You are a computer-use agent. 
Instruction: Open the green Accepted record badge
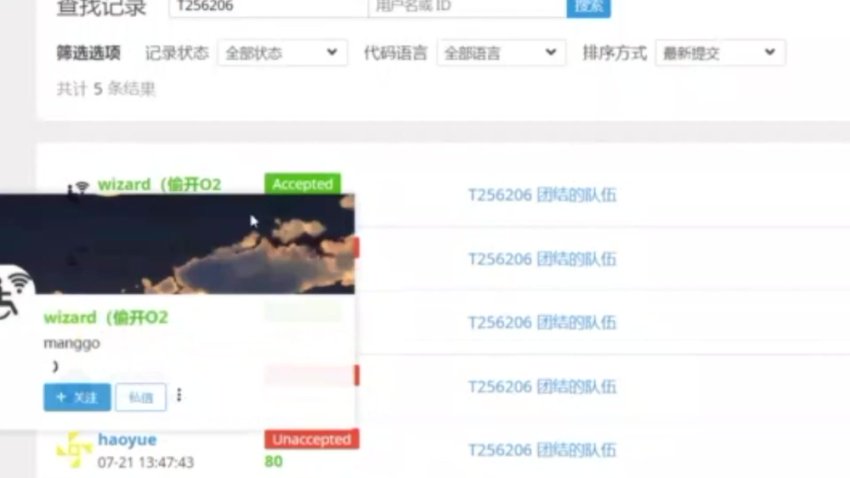[x=302, y=184]
